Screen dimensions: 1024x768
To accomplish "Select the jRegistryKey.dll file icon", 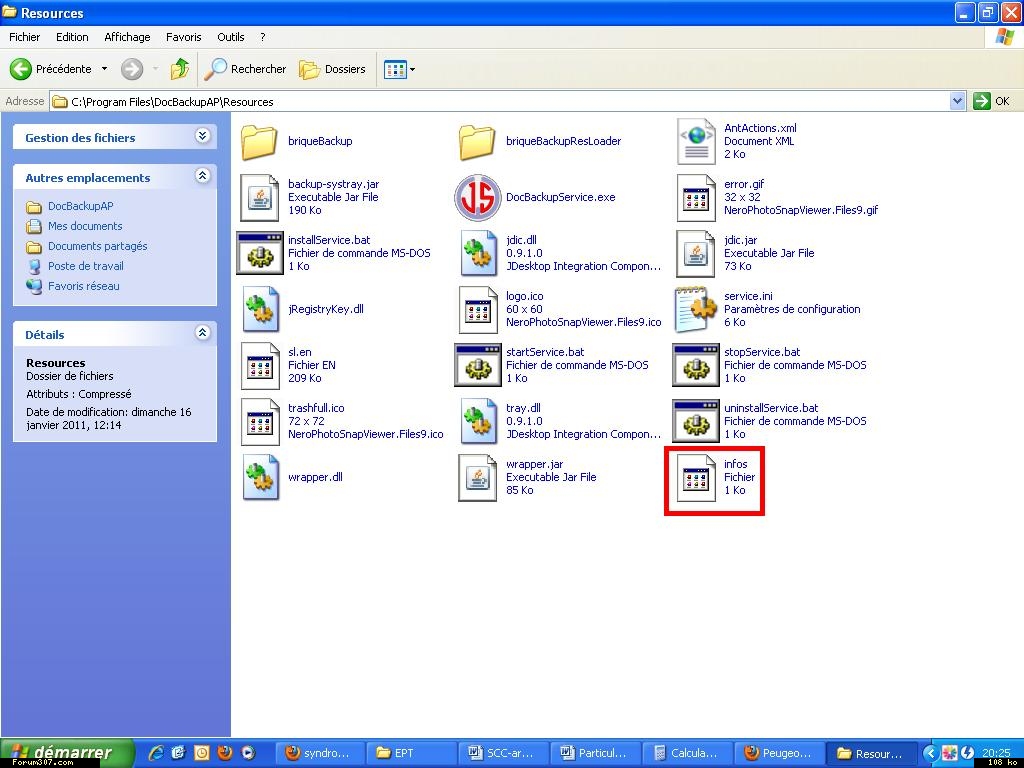I will [261, 309].
